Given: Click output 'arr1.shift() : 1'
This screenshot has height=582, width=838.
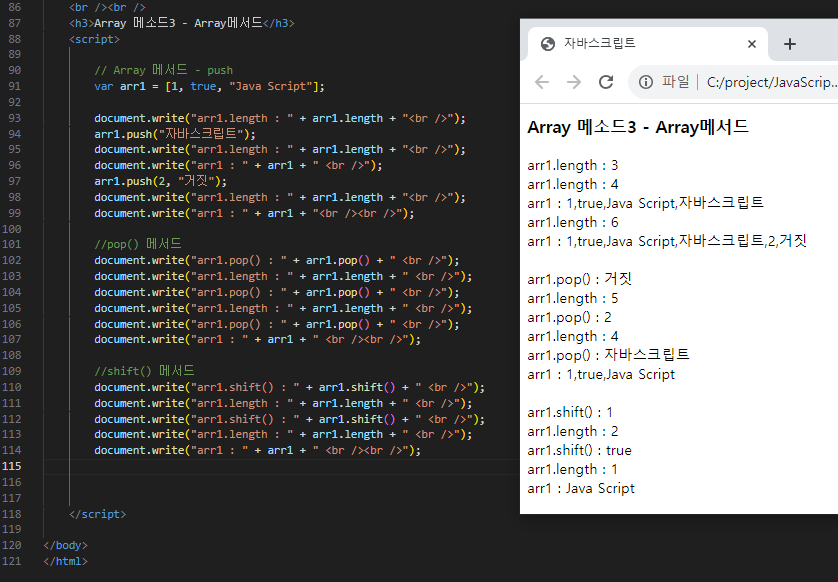Looking at the screenshot, I should (570, 413).
